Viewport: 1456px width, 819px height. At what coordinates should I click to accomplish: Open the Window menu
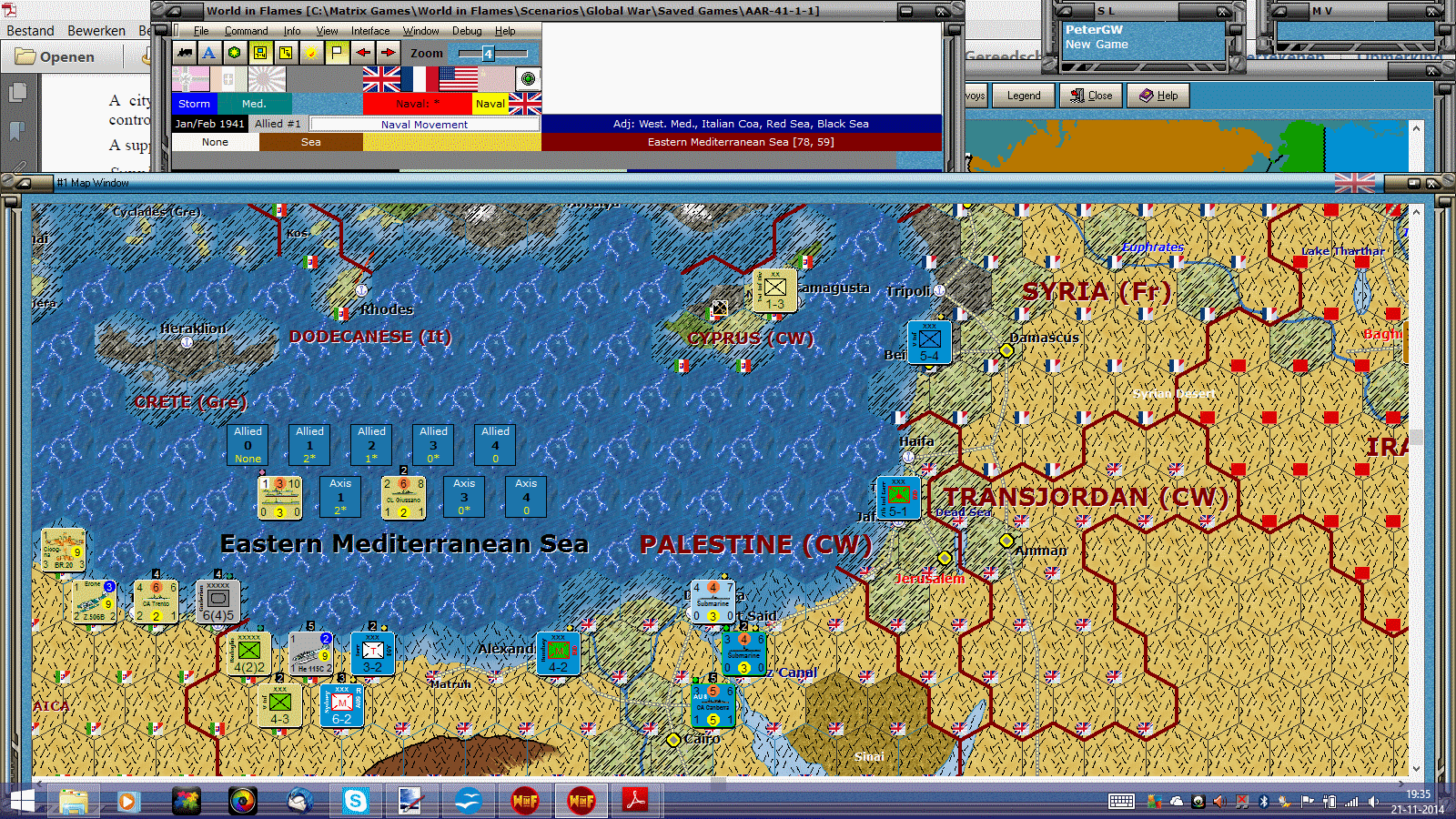pos(421,31)
